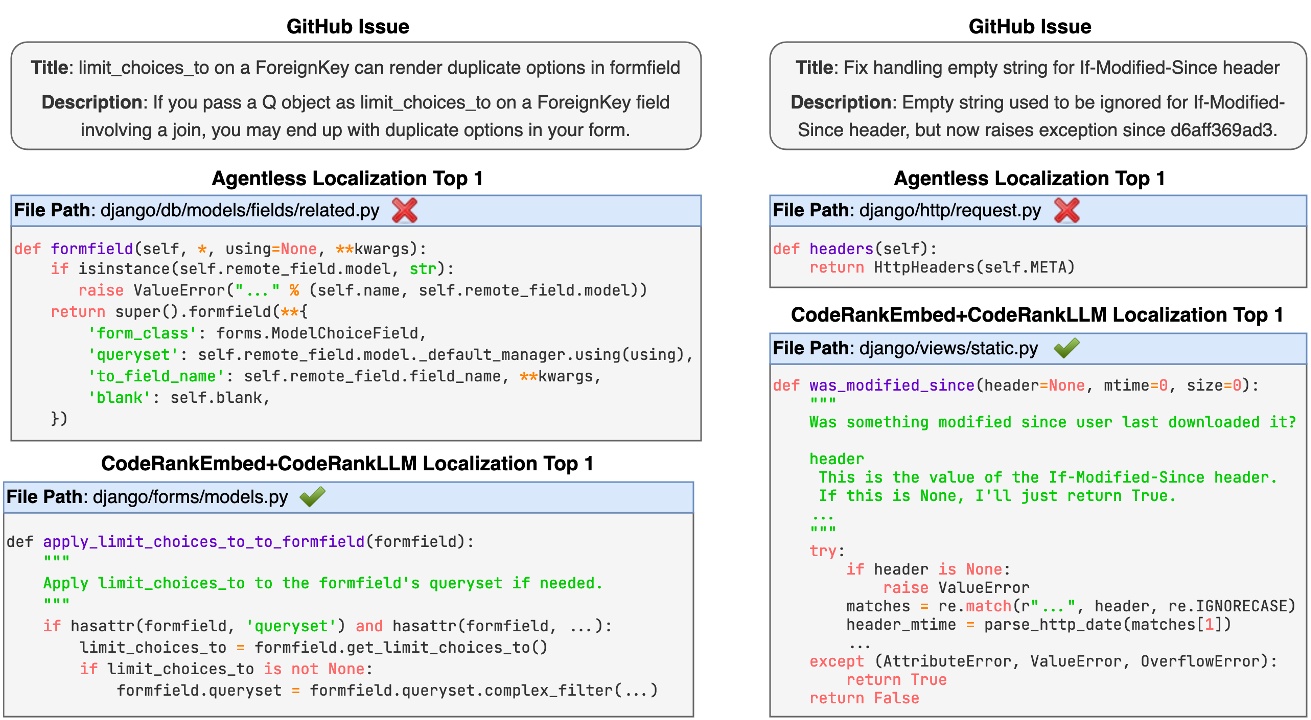Screen dimensions: 1311x720
Task: Click the green checkmark beside django/views/static.py
Action: point(1068,348)
